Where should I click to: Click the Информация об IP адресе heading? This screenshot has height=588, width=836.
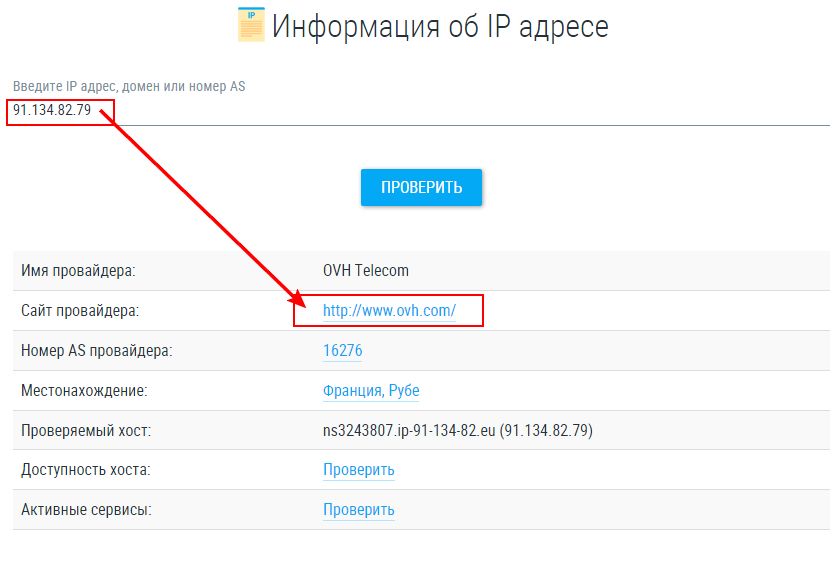(x=440, y=26)
